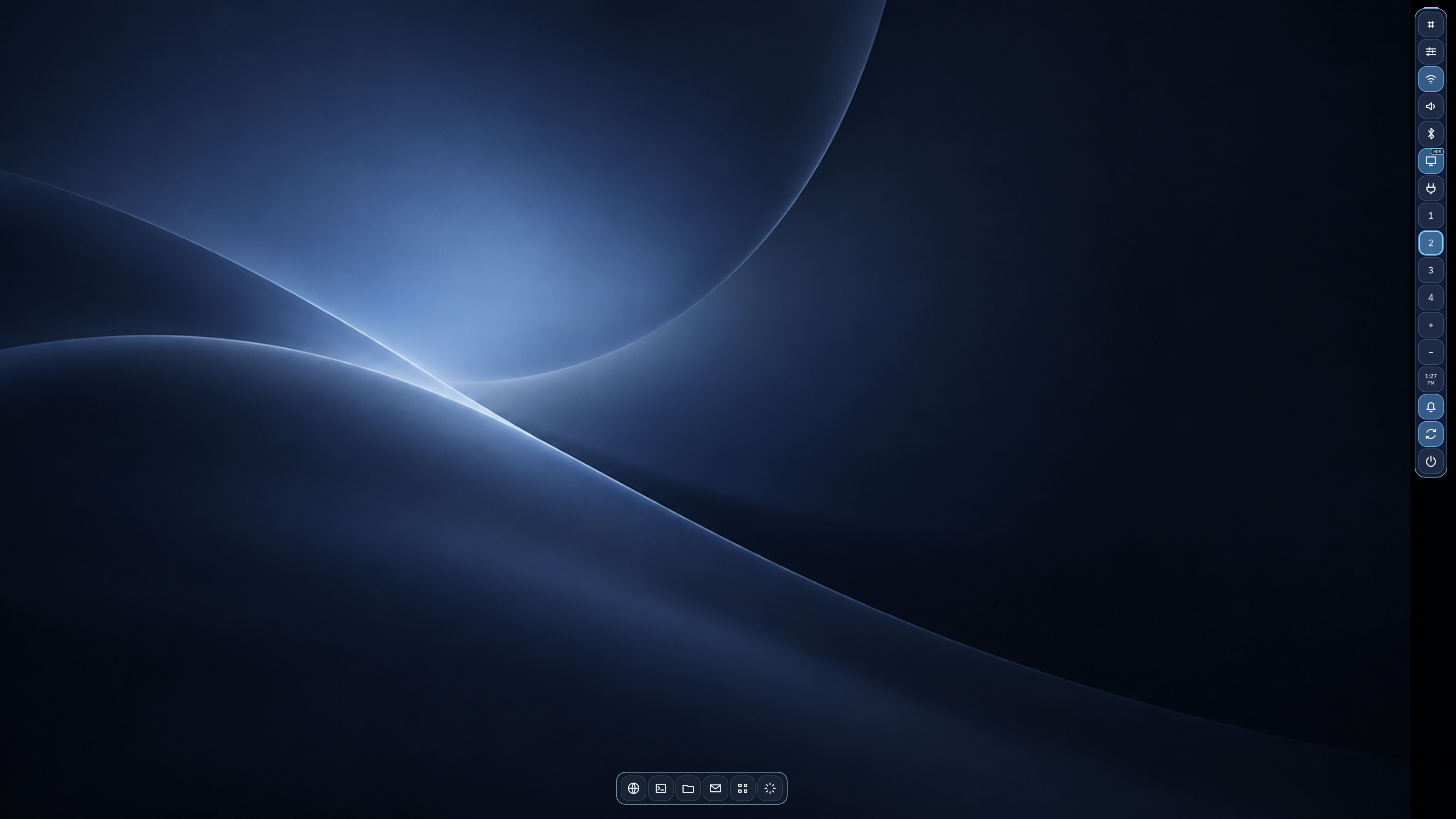
Task: Open the 1:27 PM clock
Action: click(x=1431, y=379)
